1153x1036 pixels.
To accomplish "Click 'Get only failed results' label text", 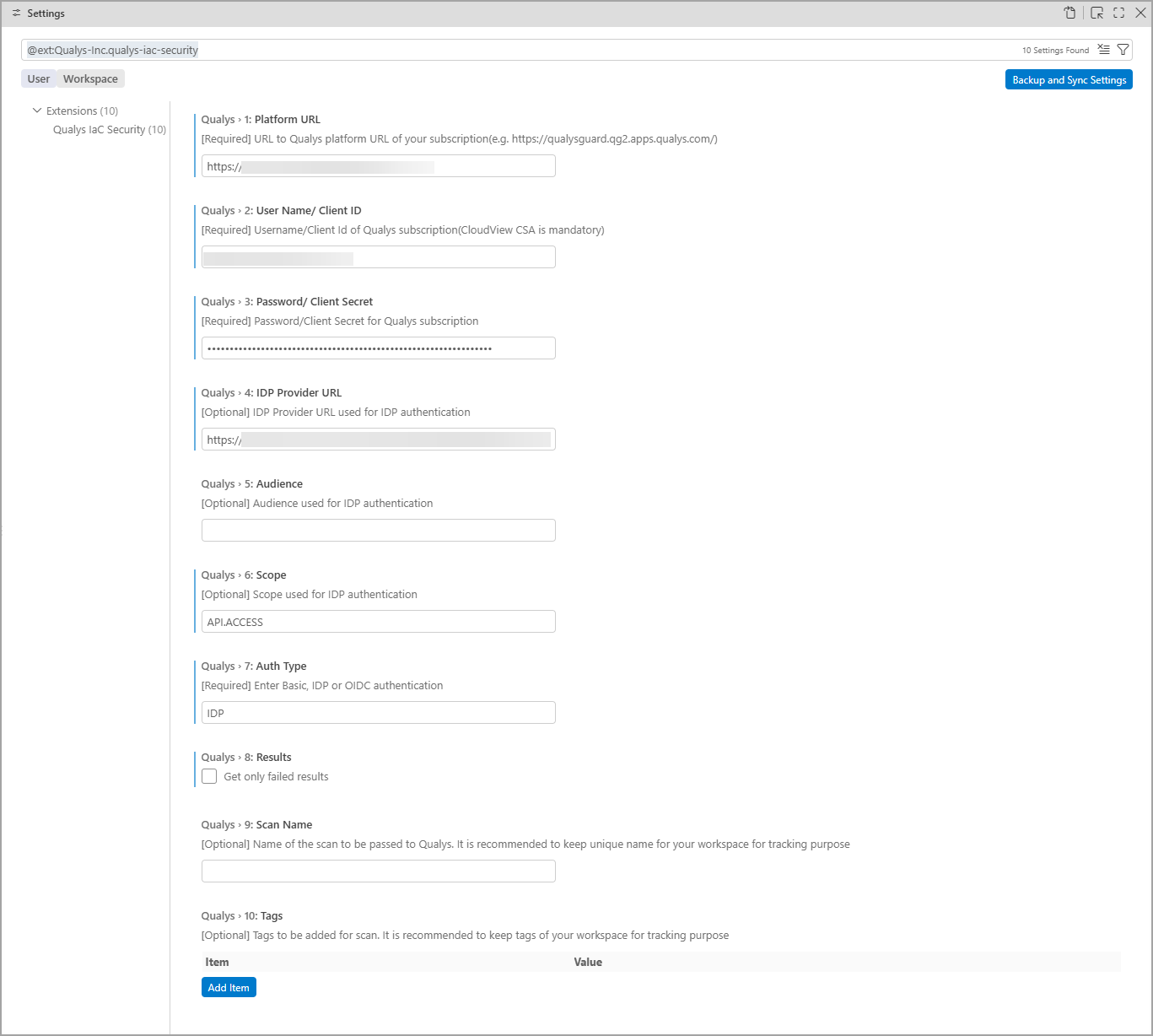I will (276, 776).
